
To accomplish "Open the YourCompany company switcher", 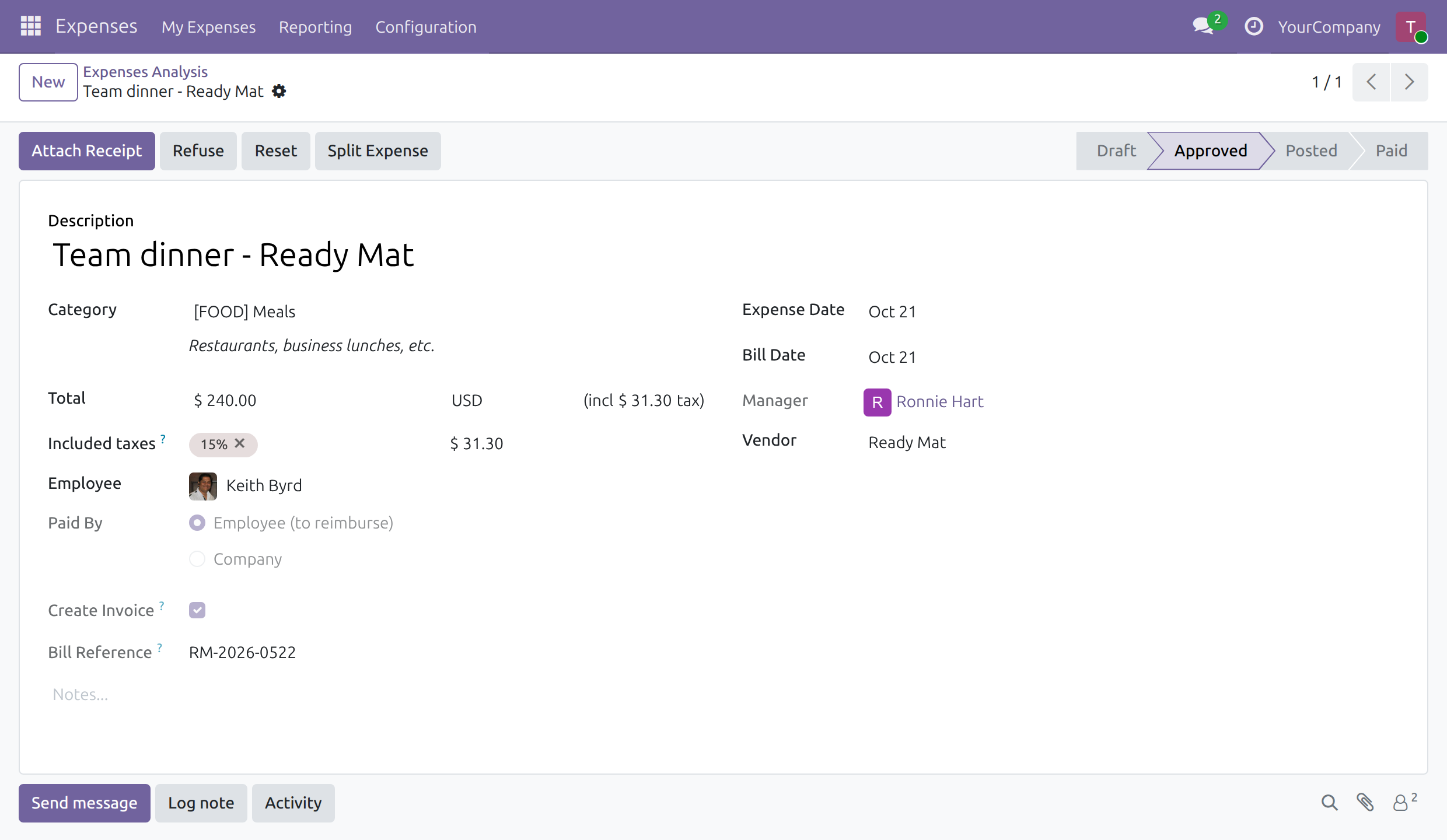I will pyautogui.click(x=1329, y=27).
